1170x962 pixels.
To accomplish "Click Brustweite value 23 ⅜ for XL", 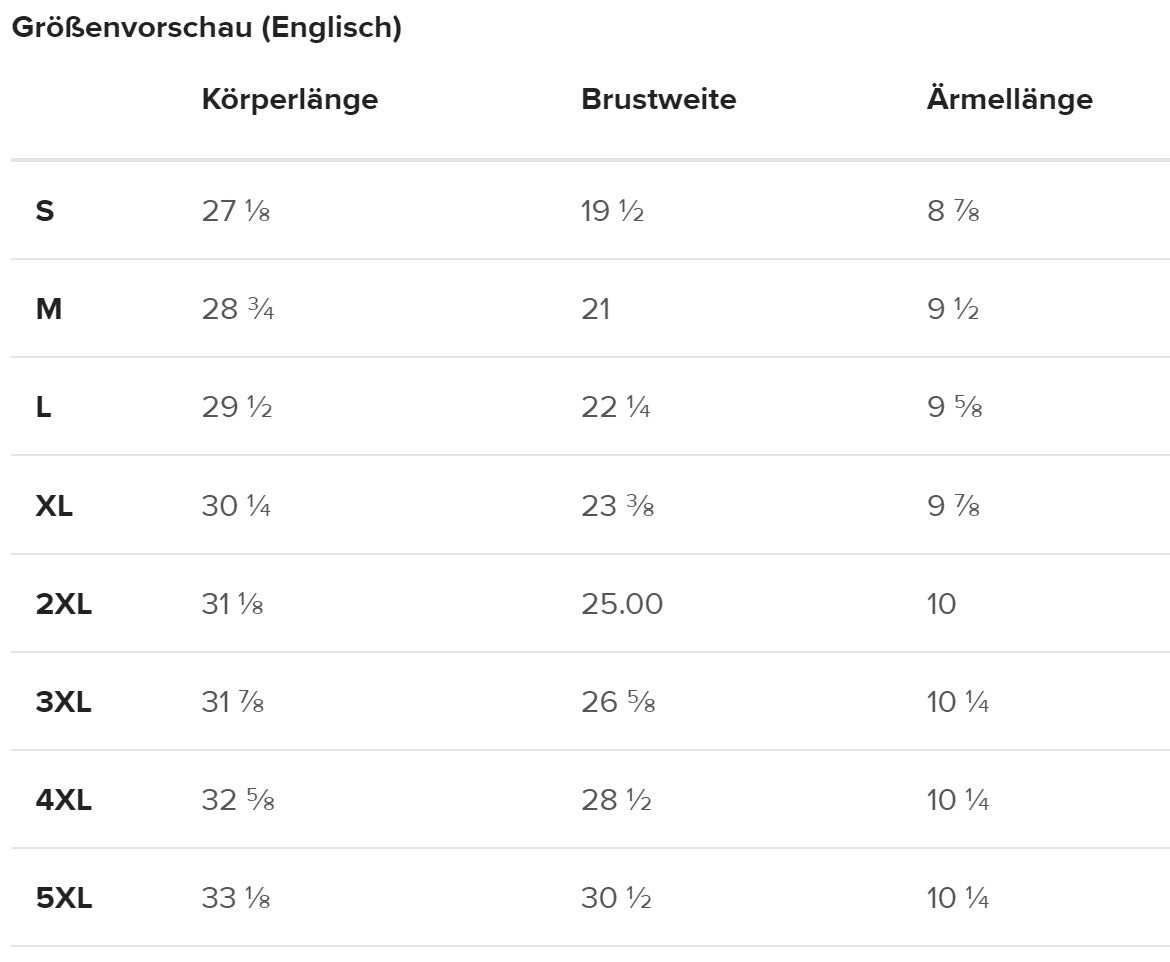I will [617, 506].
